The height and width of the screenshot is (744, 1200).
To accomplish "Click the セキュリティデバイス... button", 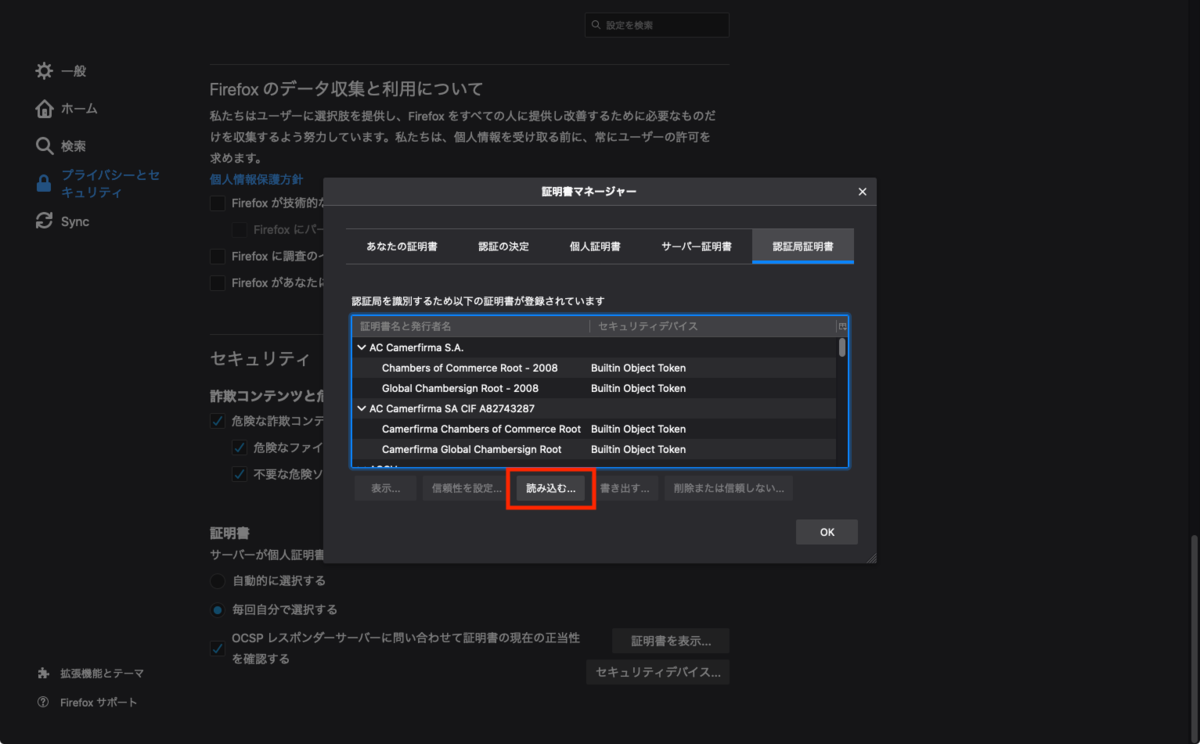I will tap(658, 673).
